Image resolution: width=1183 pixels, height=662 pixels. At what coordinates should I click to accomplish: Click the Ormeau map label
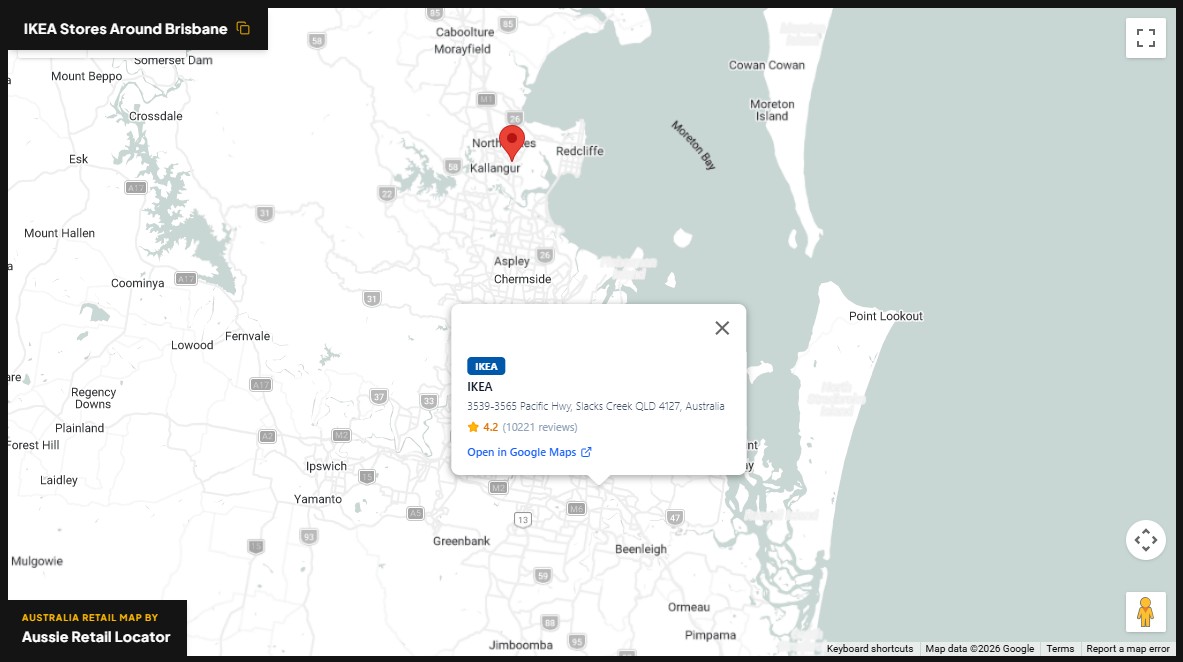(x=689, y=608)
